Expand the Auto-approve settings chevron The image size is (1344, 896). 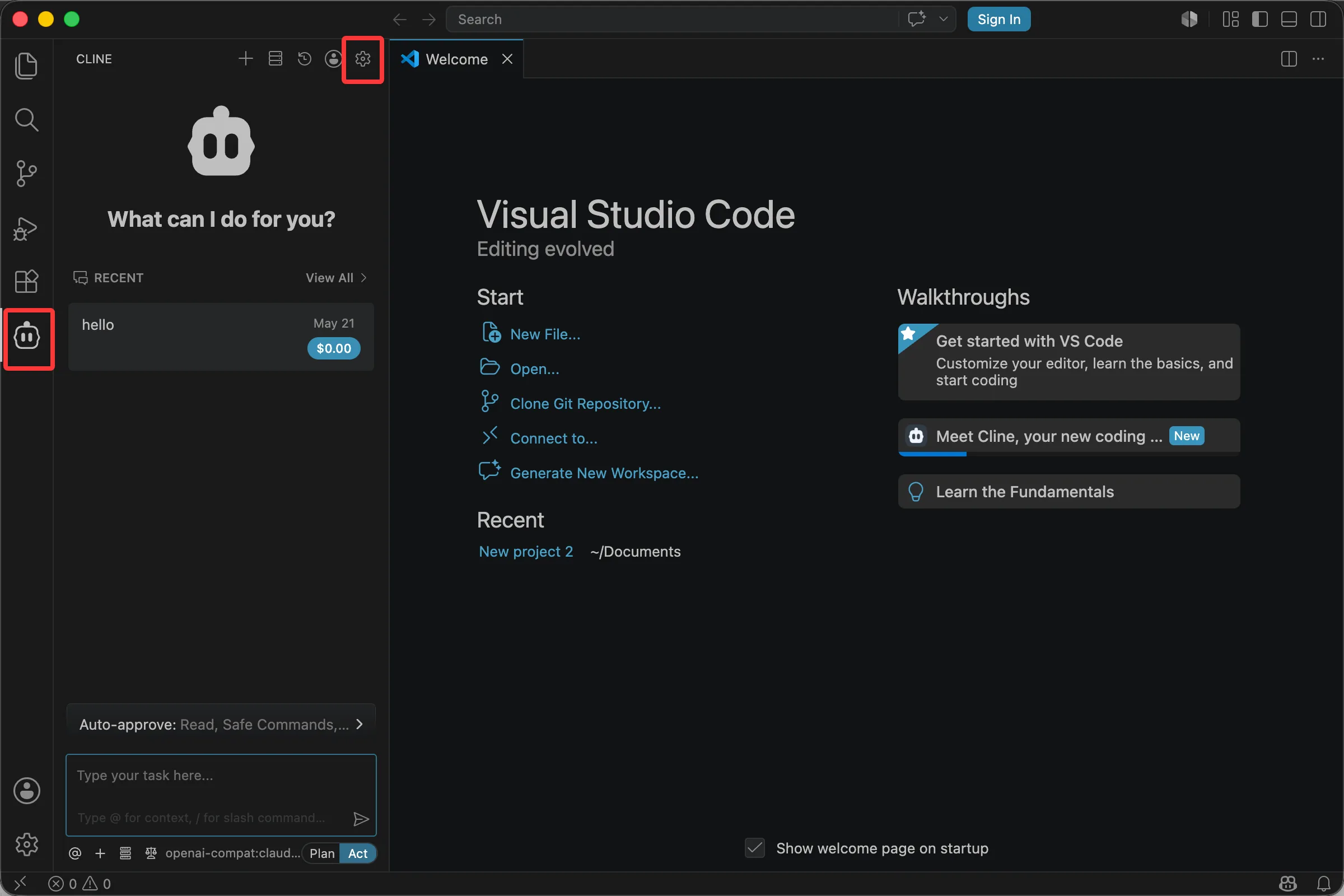(360, 724)
